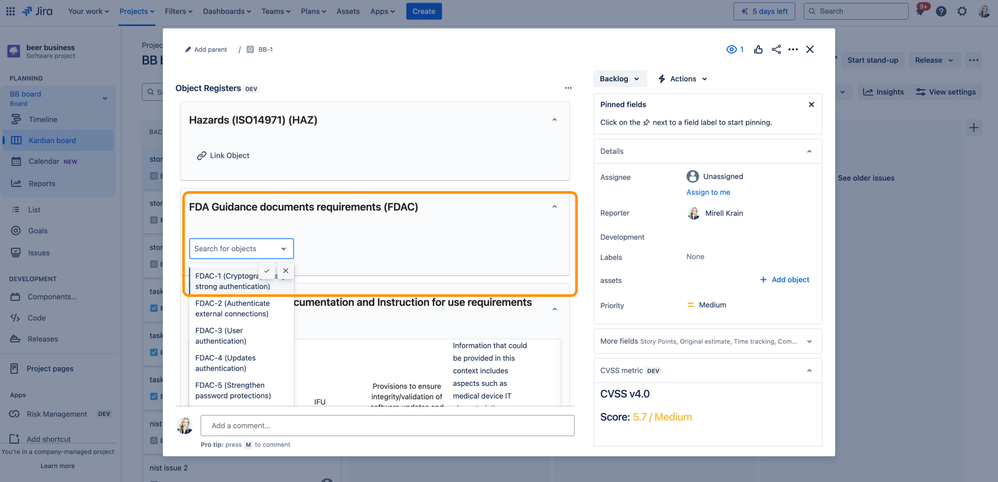Image resolution: width=998 pixels, height=482 pixels.
Task: Open Projects menu
Action: pyautogui.click(x=137, y=11)
